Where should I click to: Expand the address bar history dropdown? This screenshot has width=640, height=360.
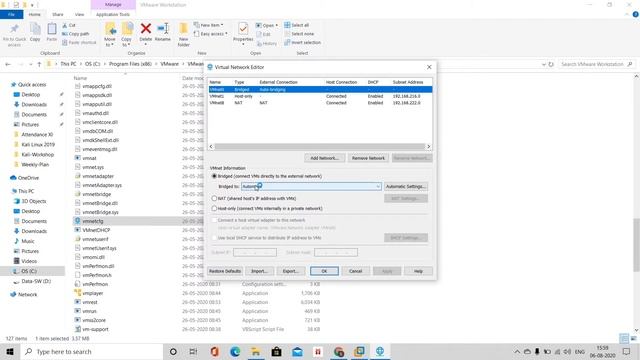coord(544,64)
